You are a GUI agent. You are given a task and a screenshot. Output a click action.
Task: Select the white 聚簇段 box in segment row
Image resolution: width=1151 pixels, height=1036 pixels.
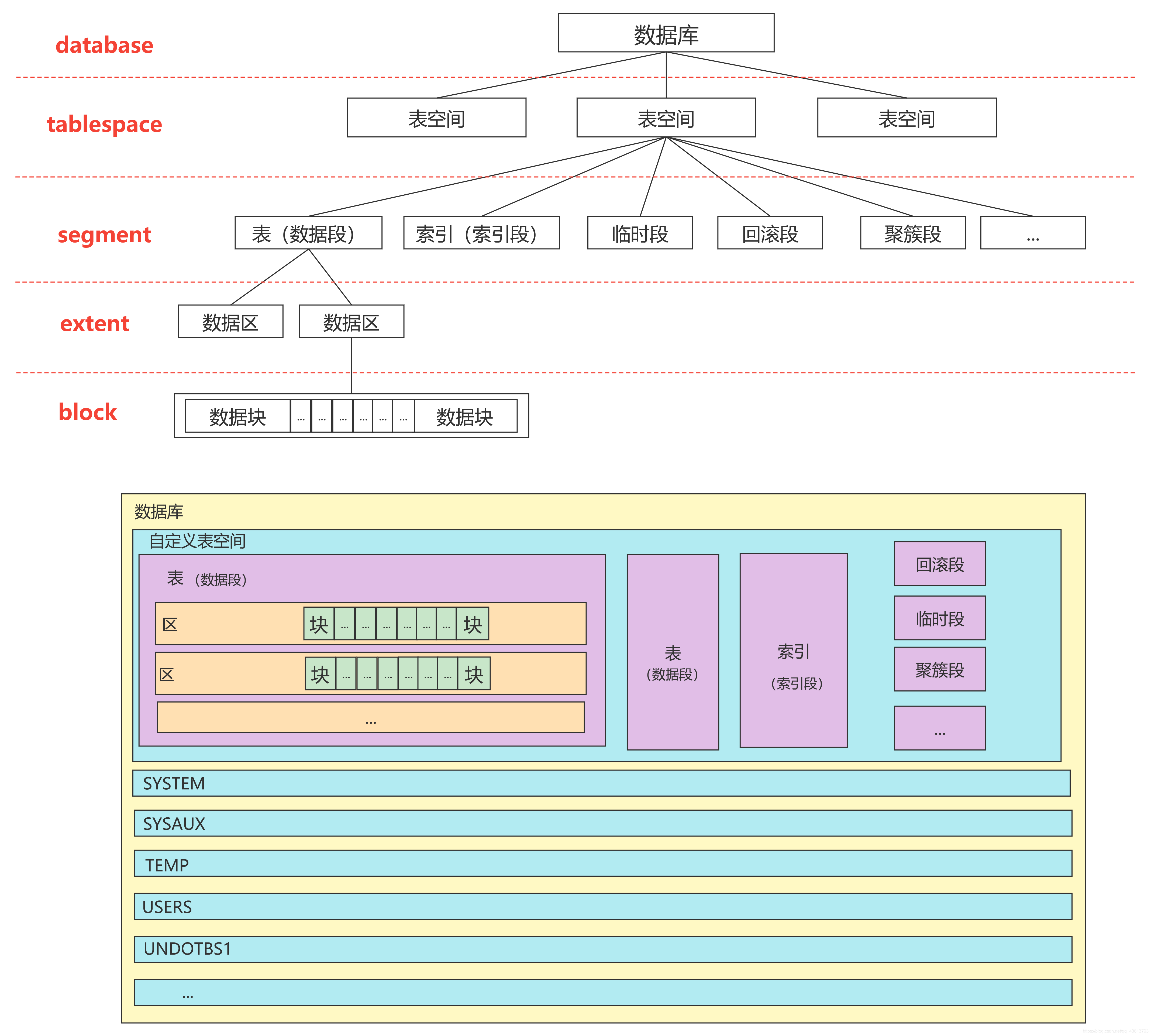click(x=913, y=232)
